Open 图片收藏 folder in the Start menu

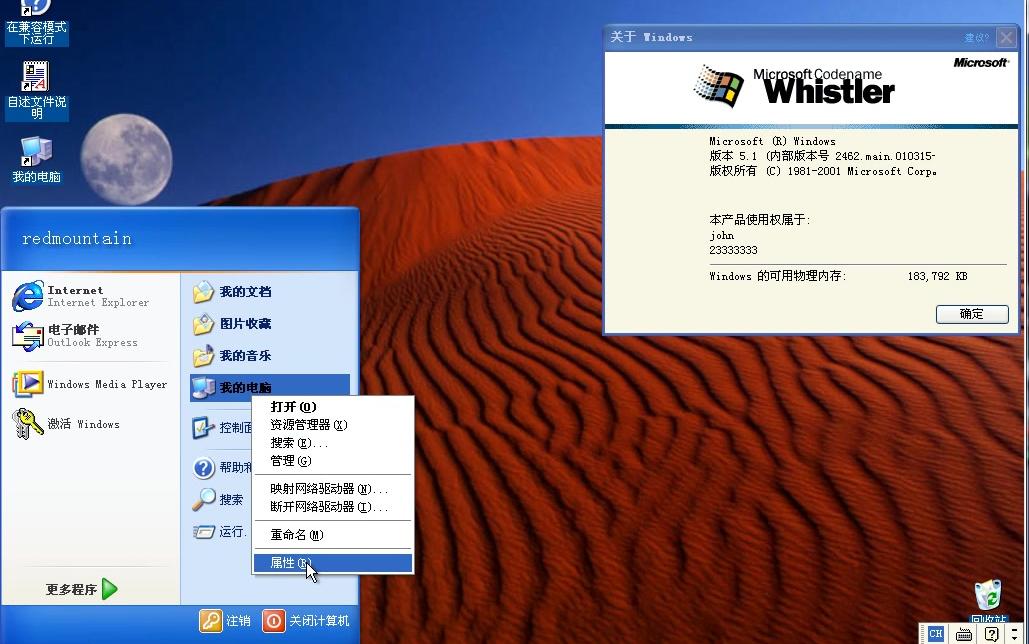pos(269,324)
